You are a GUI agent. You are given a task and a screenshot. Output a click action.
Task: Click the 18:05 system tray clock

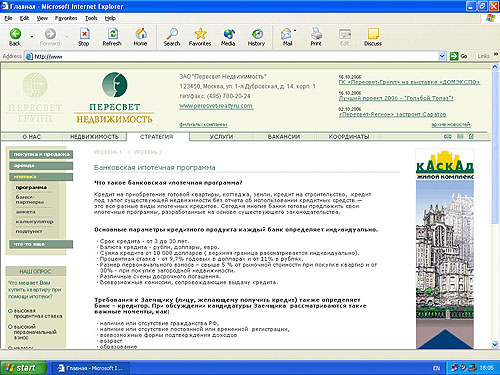[x=486, y=368]
